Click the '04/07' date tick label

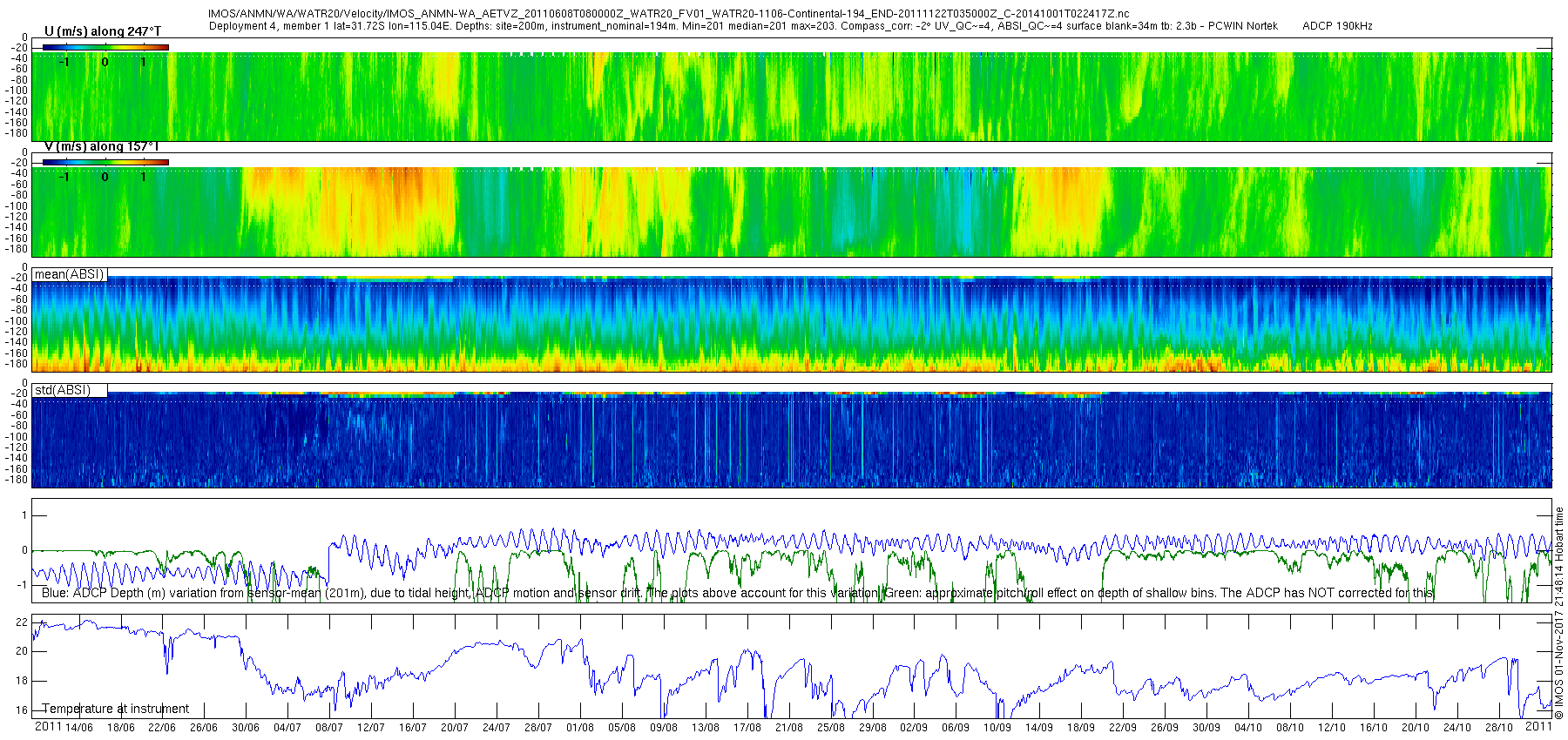tap(287, 728)
